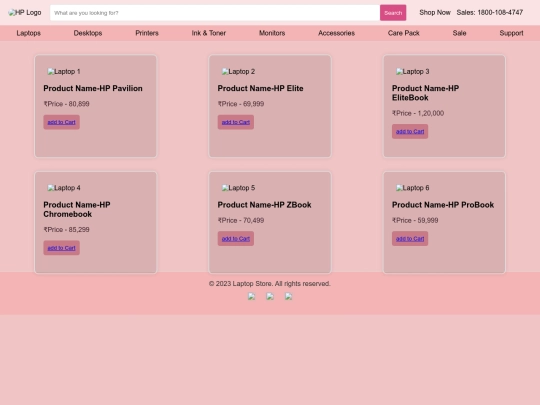This screenshot has height=405, width=540.
Task: Click the middle footer social icon
Action: click(270, 297)
